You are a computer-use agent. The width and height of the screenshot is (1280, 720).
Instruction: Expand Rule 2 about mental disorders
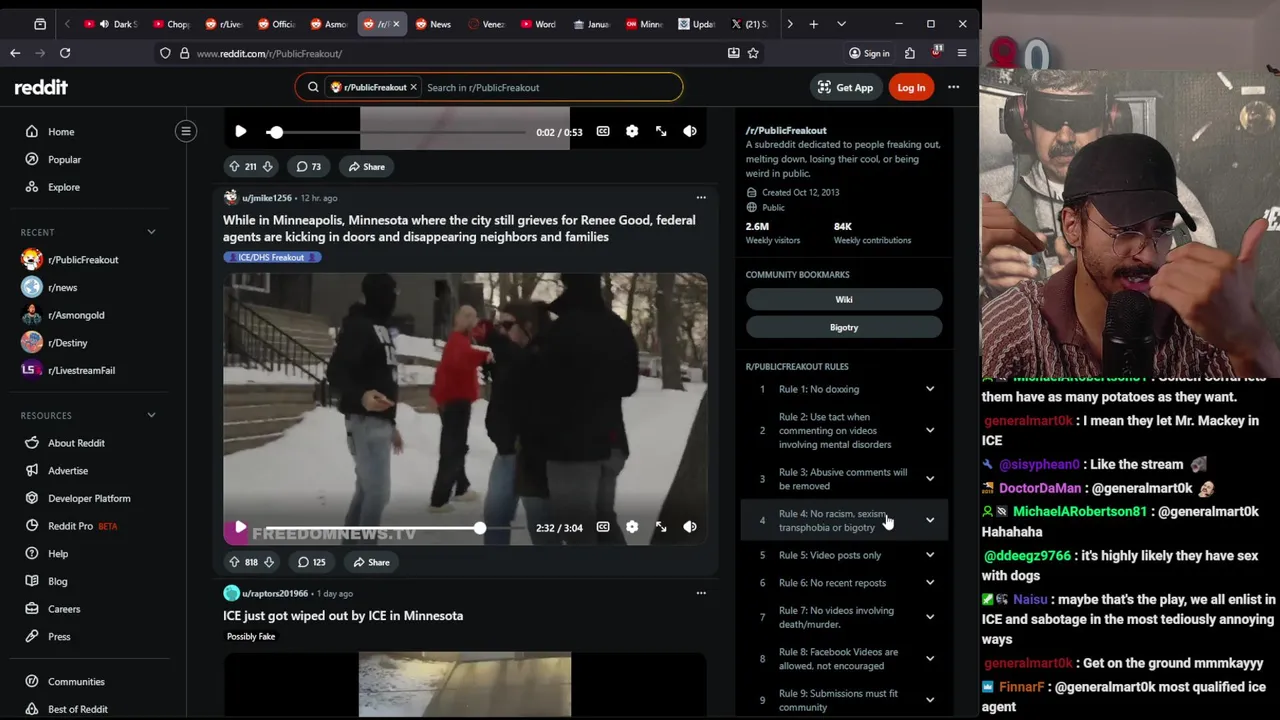(844, 431)
